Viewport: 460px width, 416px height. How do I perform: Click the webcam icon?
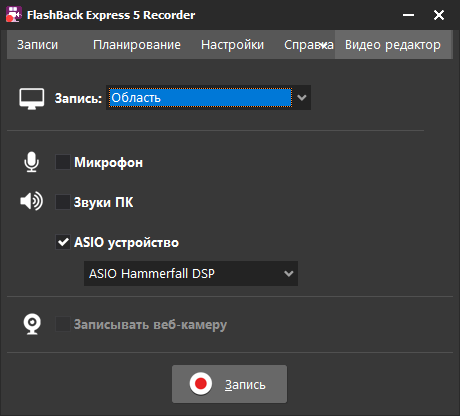tap(32, 324)
